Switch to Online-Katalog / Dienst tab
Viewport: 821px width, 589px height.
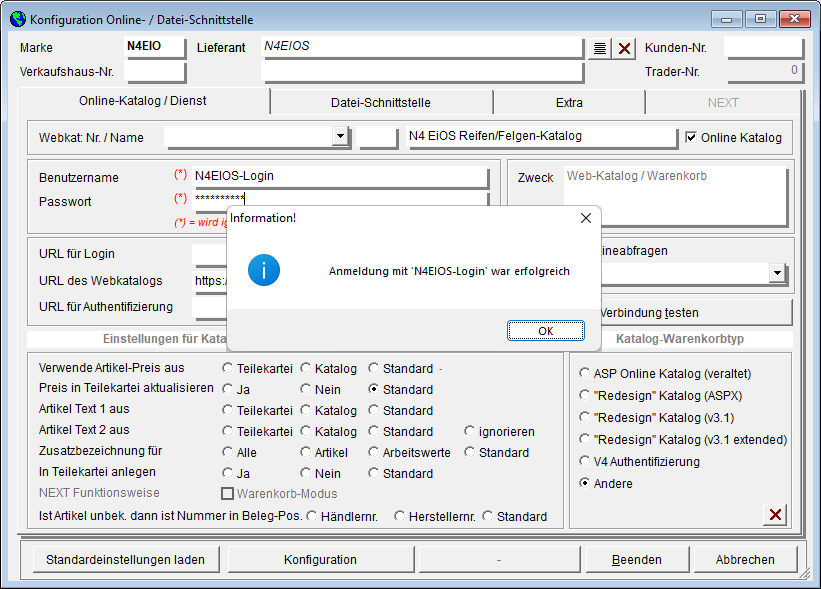(143, 101)
